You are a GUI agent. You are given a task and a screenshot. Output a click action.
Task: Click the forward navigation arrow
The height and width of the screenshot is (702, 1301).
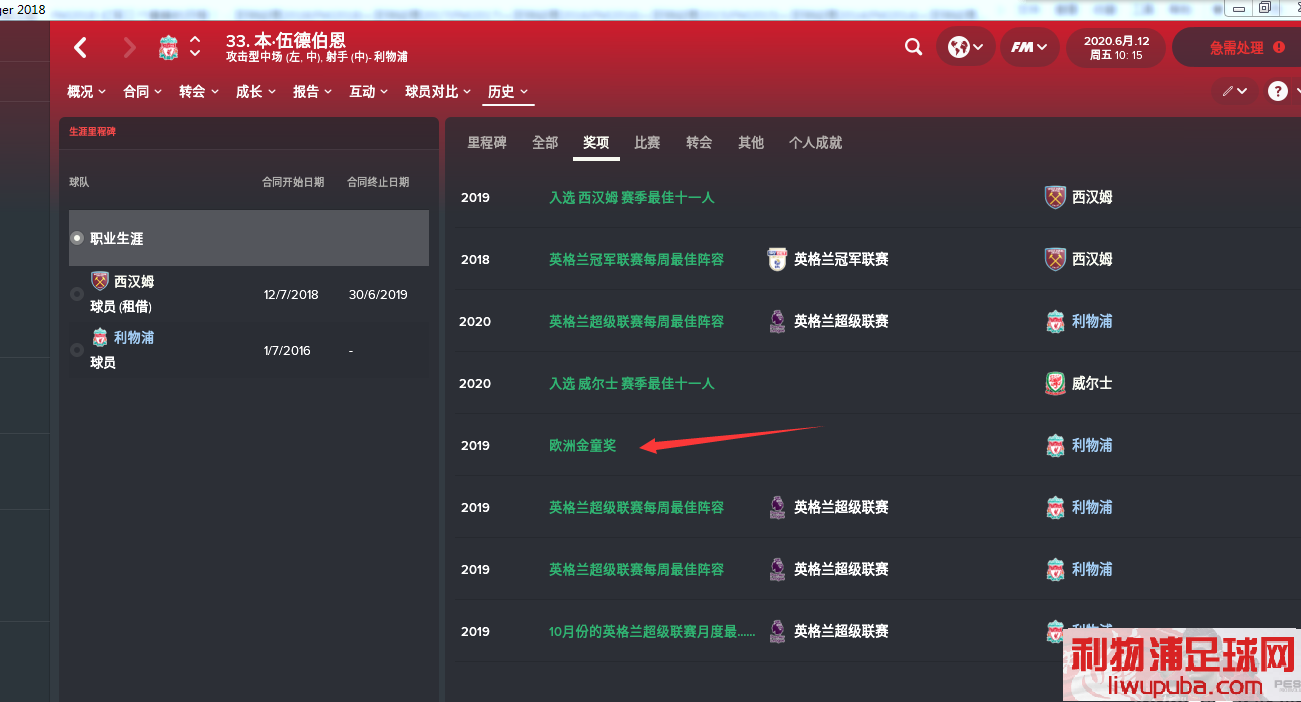pos(128,47)
